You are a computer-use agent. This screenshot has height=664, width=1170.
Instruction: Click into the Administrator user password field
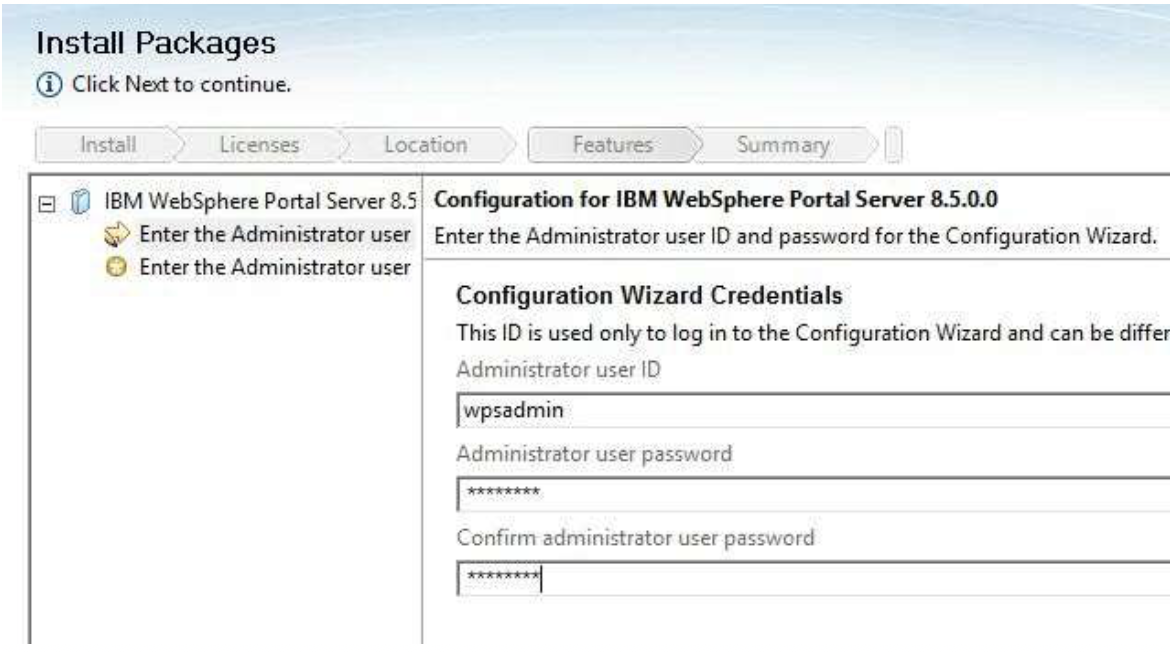point(800,493)
